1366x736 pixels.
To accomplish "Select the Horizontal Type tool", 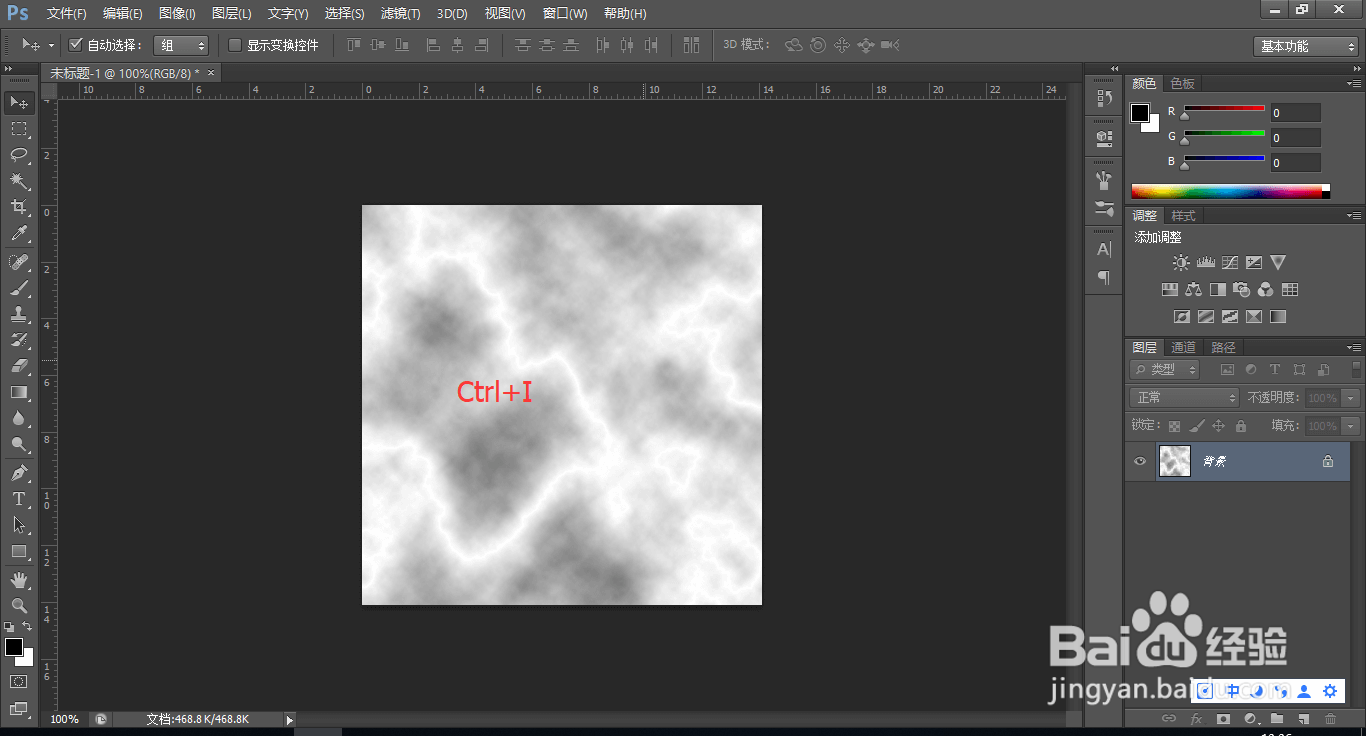I will point(19,498).
